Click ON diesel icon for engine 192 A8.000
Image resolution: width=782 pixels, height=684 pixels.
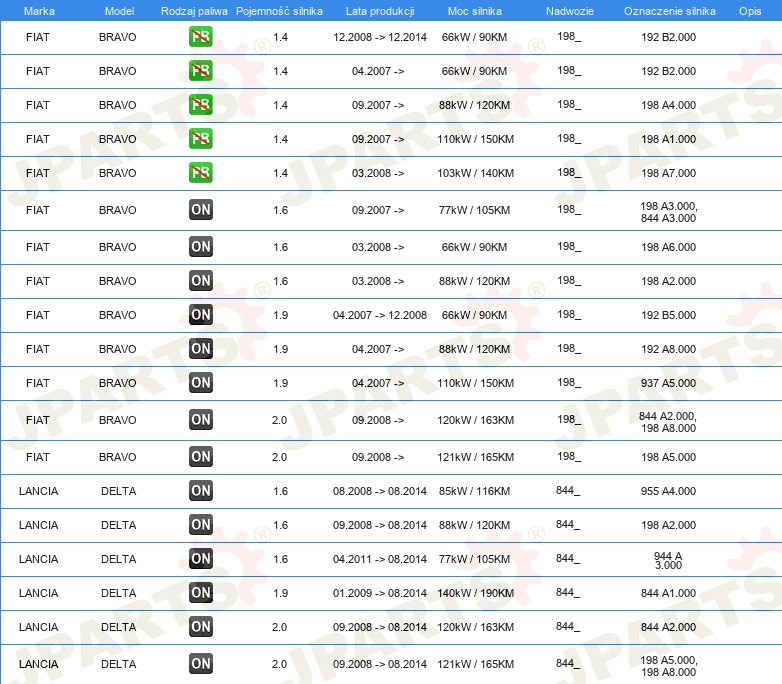click(x=200, y=348)
